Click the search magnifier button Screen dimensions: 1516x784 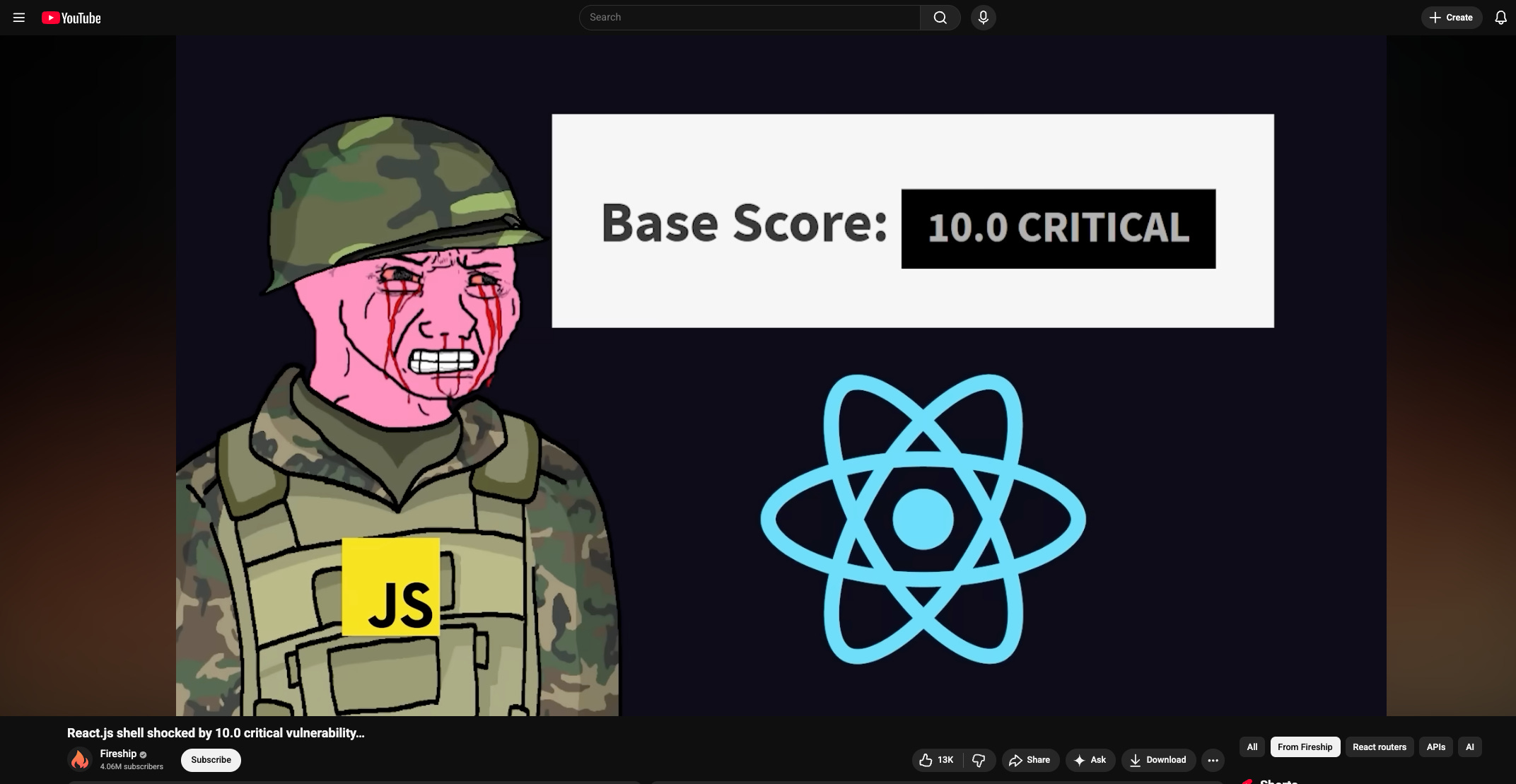[940, 18]
